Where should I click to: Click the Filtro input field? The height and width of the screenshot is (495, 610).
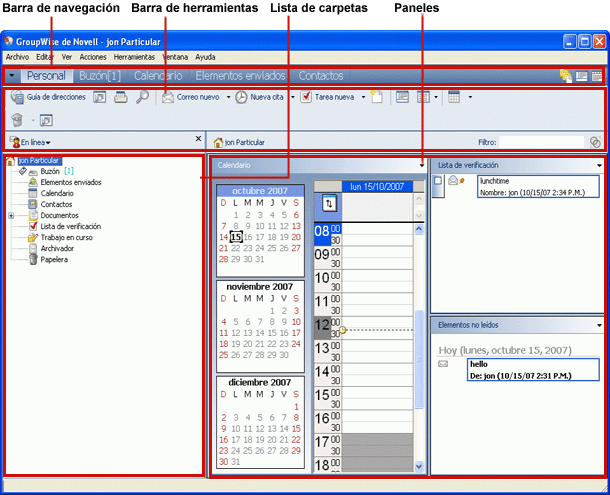[x=542, y=142]
